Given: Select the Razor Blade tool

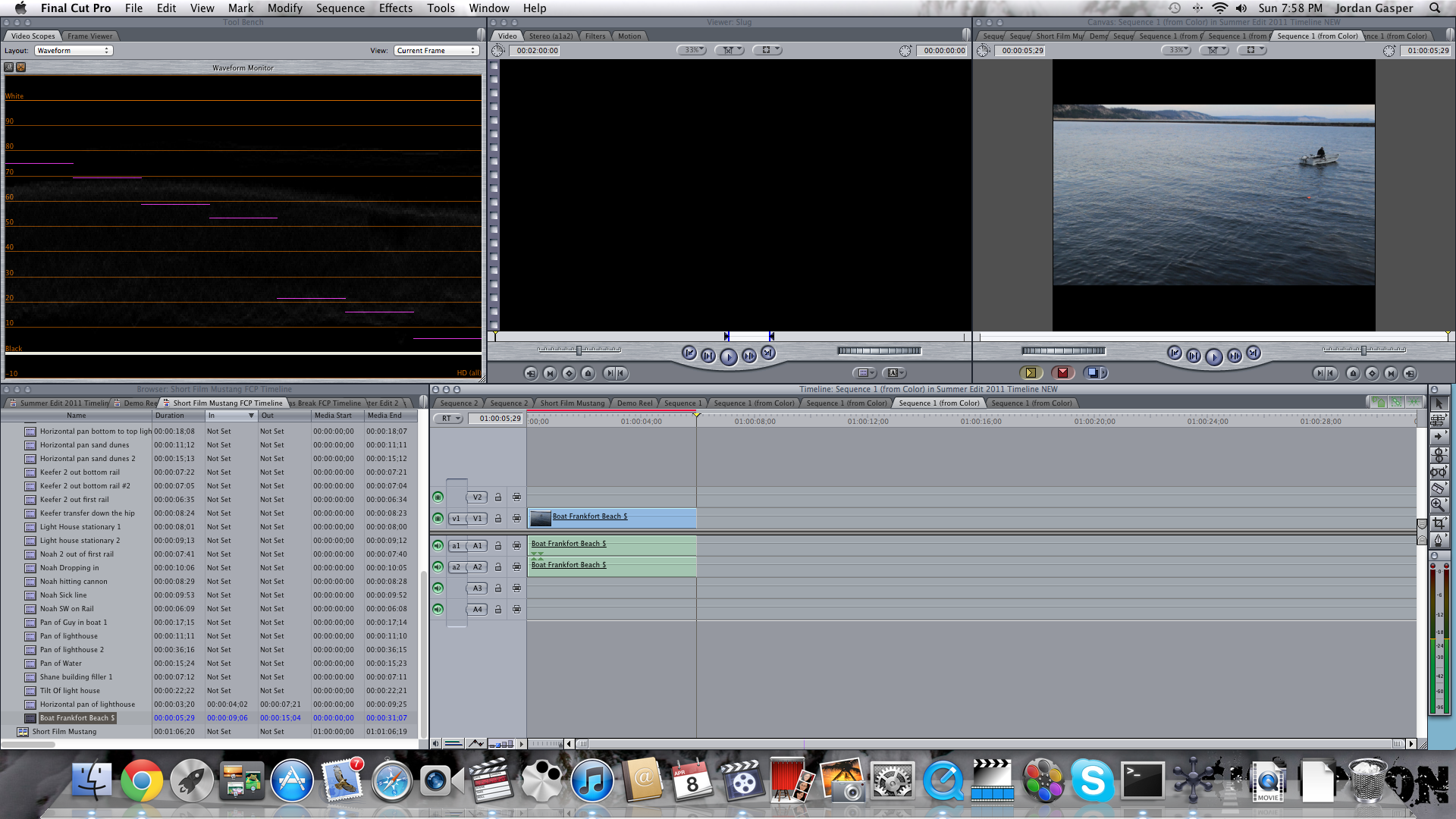Looking at the screenshot, I should pyautogui.click(x=1438, y=488).
